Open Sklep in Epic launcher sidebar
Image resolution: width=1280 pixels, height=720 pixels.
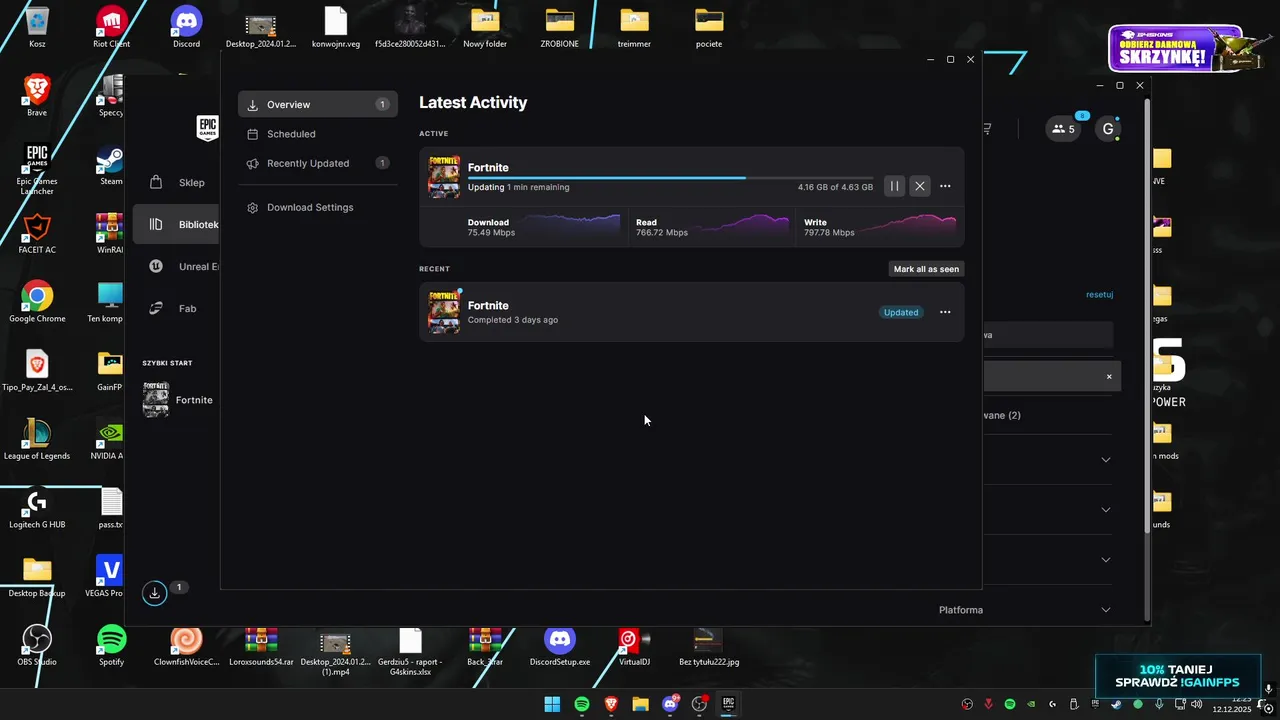(178, 182)
